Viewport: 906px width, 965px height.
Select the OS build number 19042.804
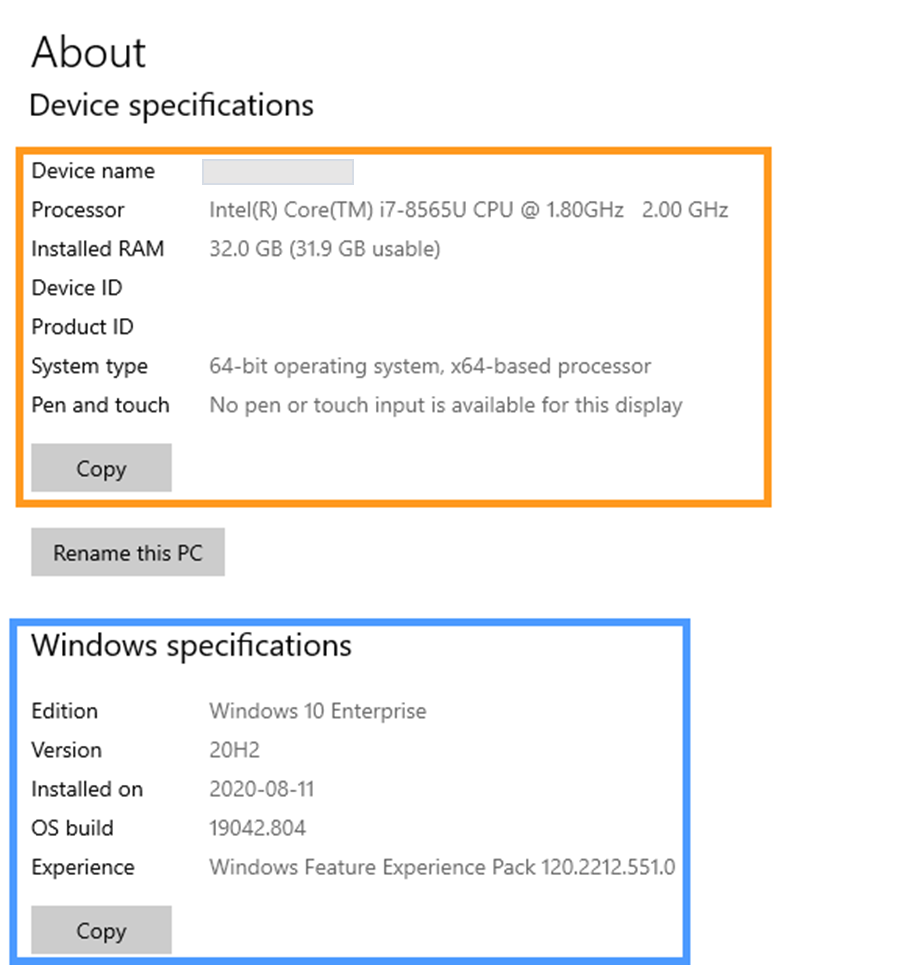pyautogui.click(x=257, y=828)
